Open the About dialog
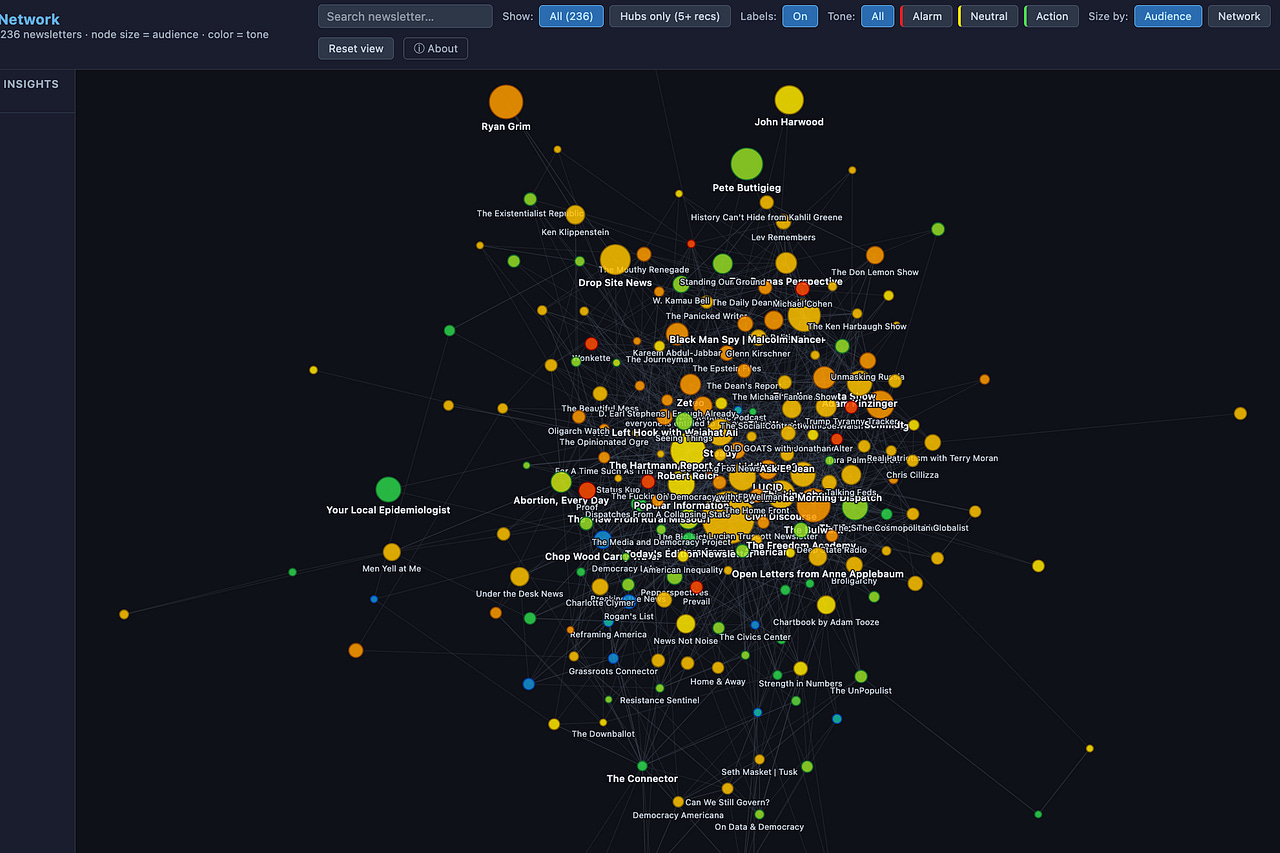The height and width of the screenshot is (853, 1280). [435, 48]
